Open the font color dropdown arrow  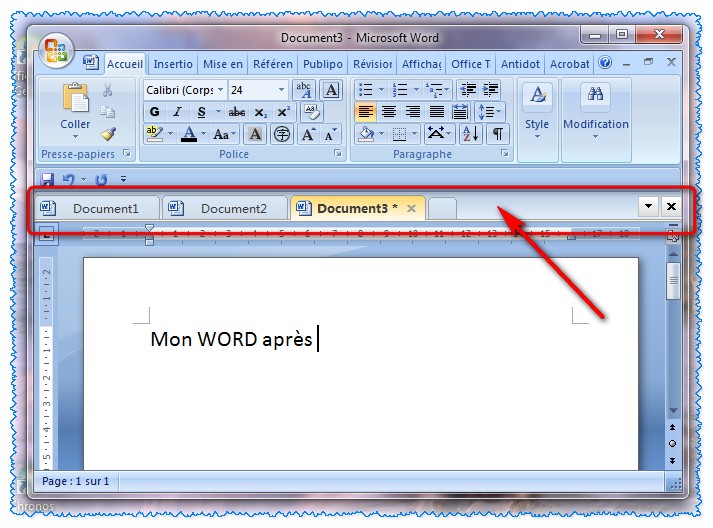click(203, 134)
